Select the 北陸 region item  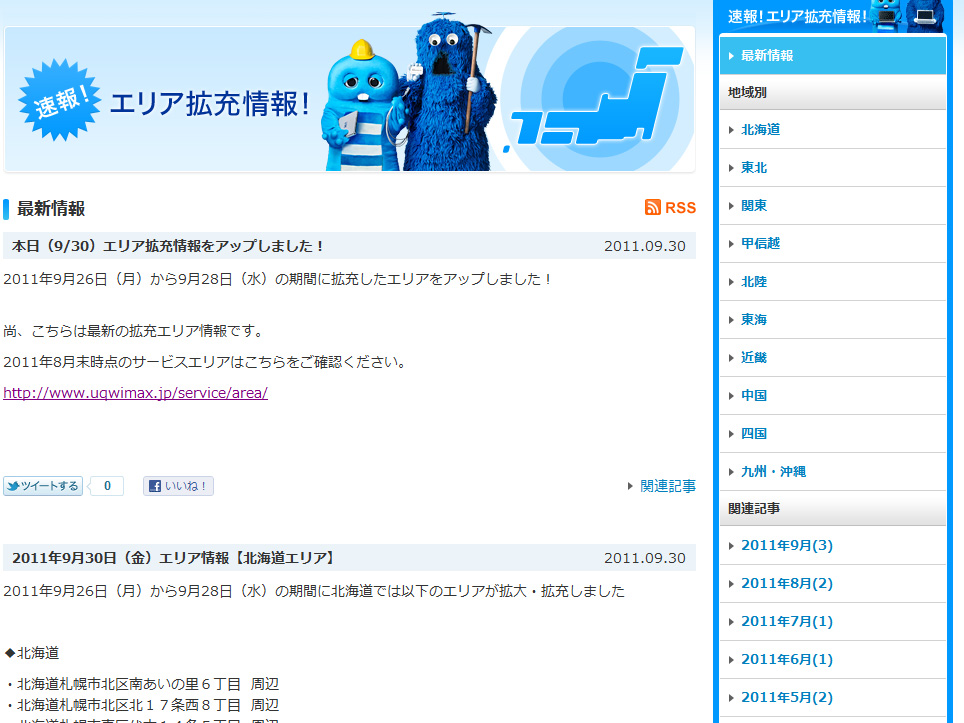754,282
